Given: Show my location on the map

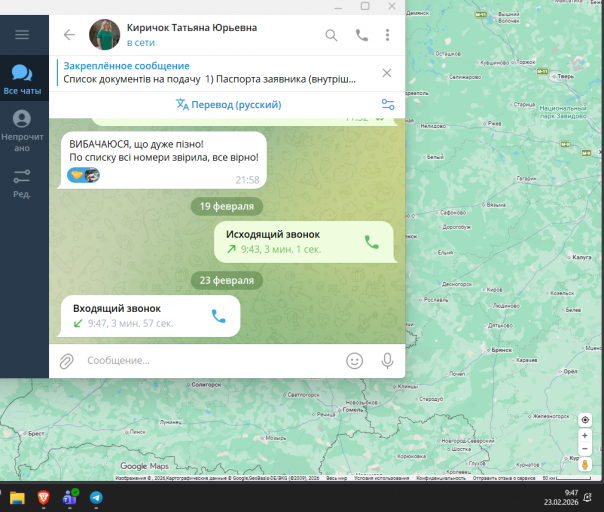Looking at the screenshot, I should (585, 420).
